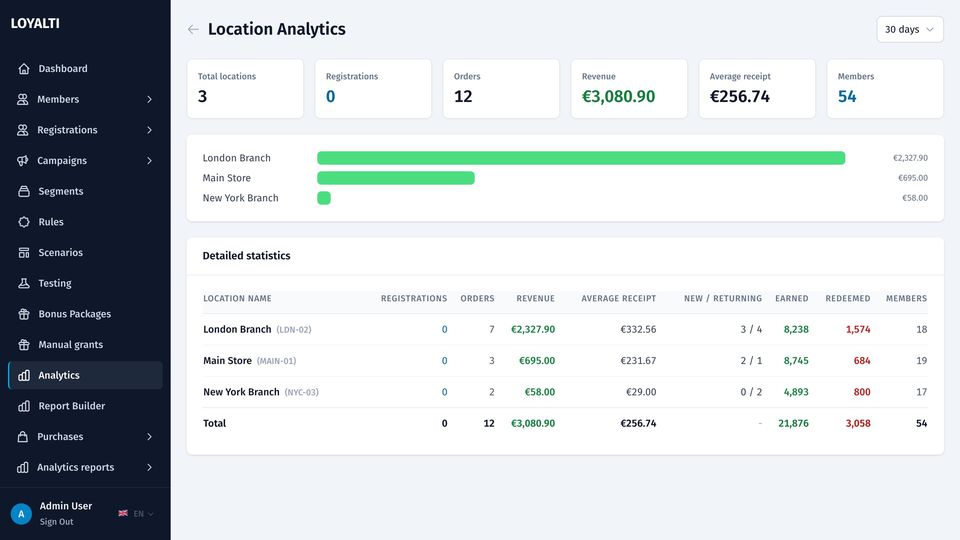Click the 1,574 redeemed value cell
This screenshot has width=960, height=540.
858,329
